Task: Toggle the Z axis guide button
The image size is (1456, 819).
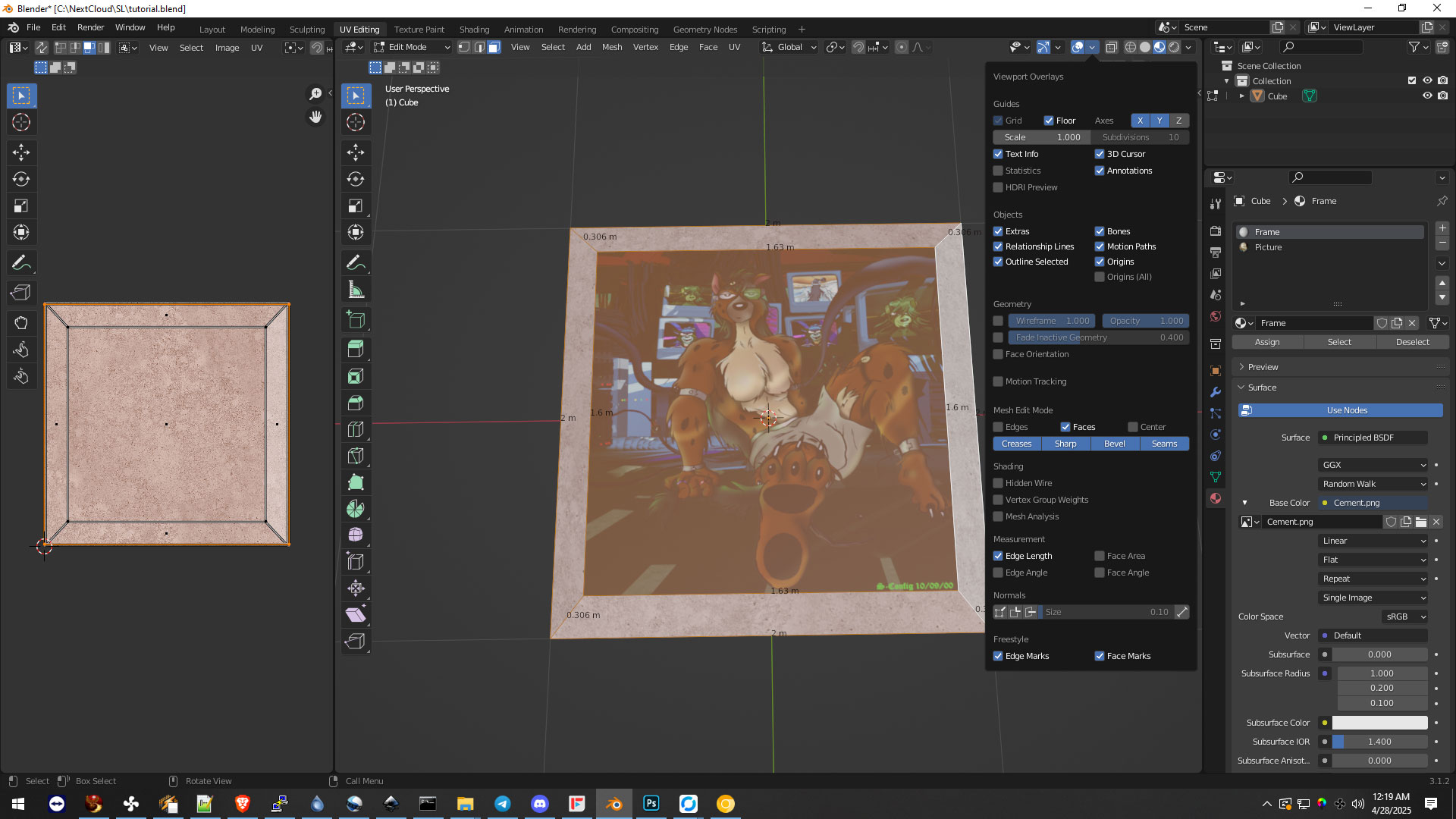Action: [1178, 121]
